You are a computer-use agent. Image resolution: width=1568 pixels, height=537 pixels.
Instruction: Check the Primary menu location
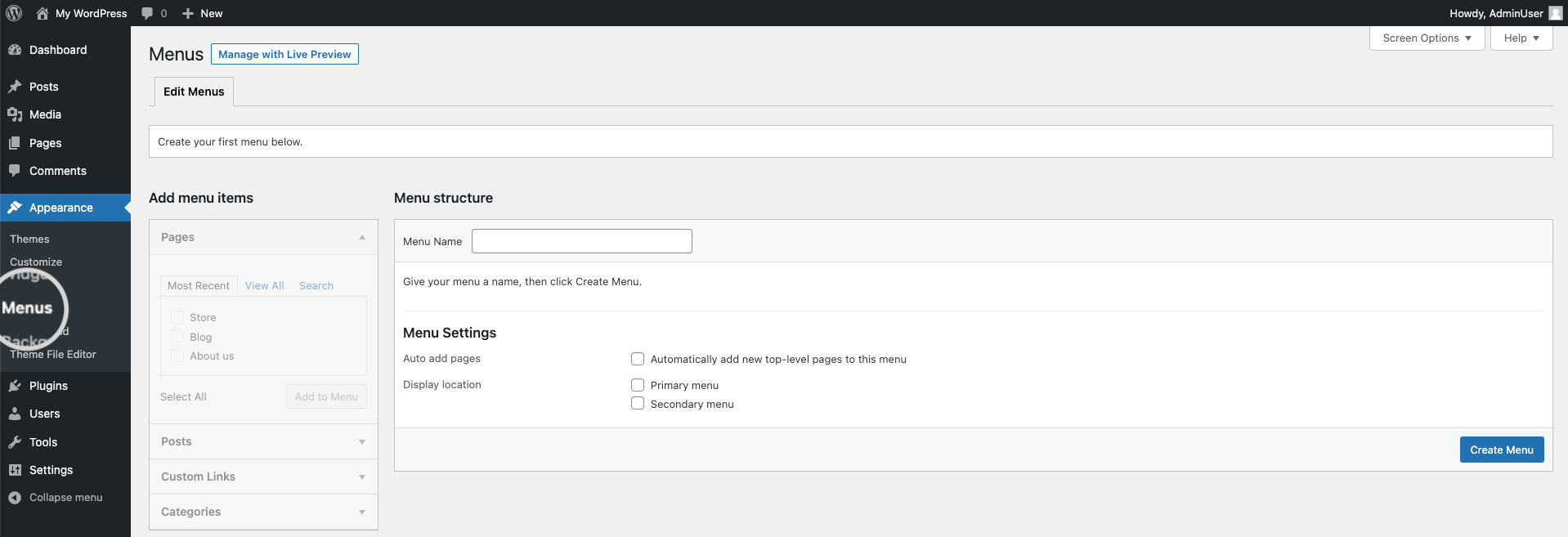tap(638, 385)
